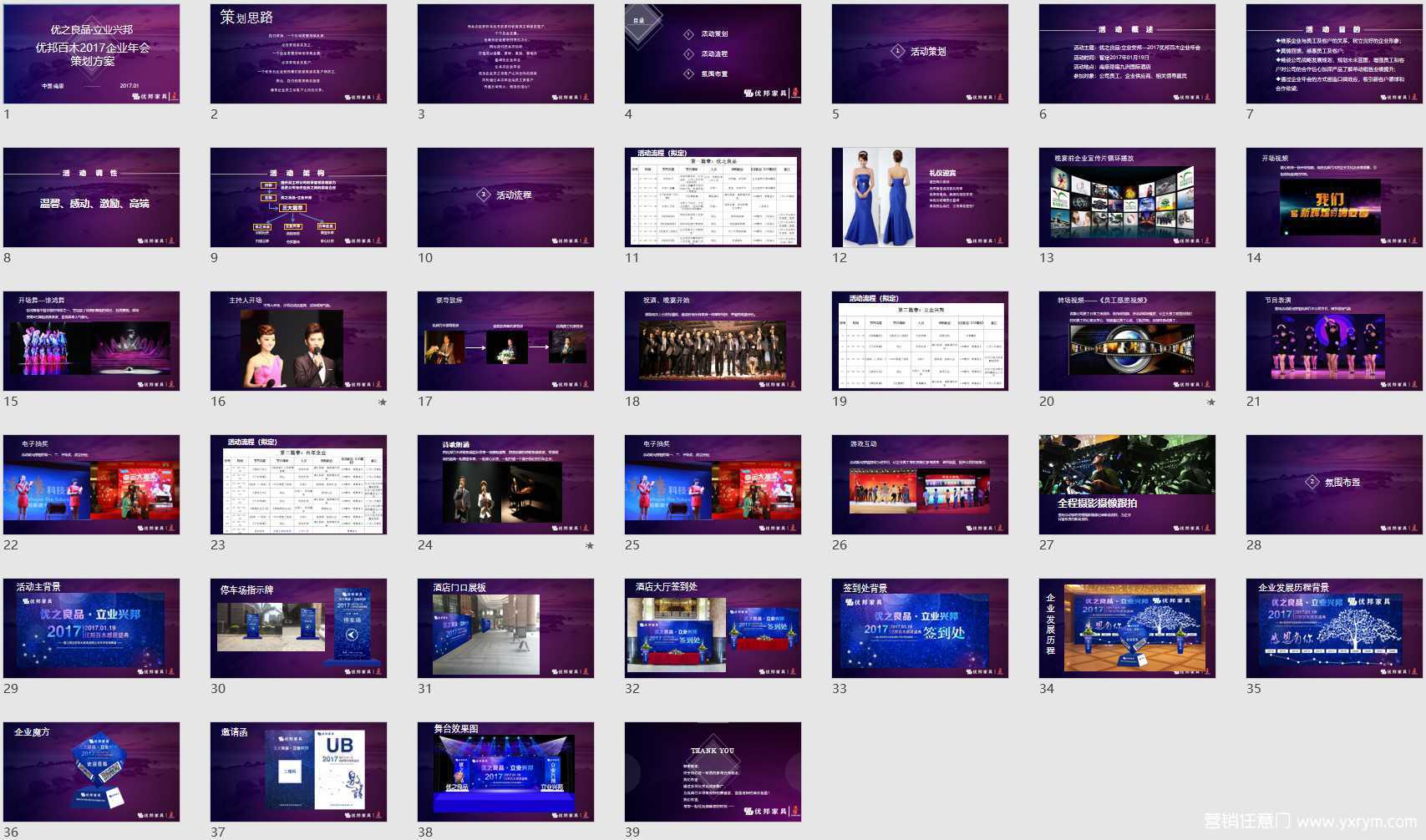
Task: Select slide 18 thumbnail 祝酒、晚宴开始
Action: [713, 341]
